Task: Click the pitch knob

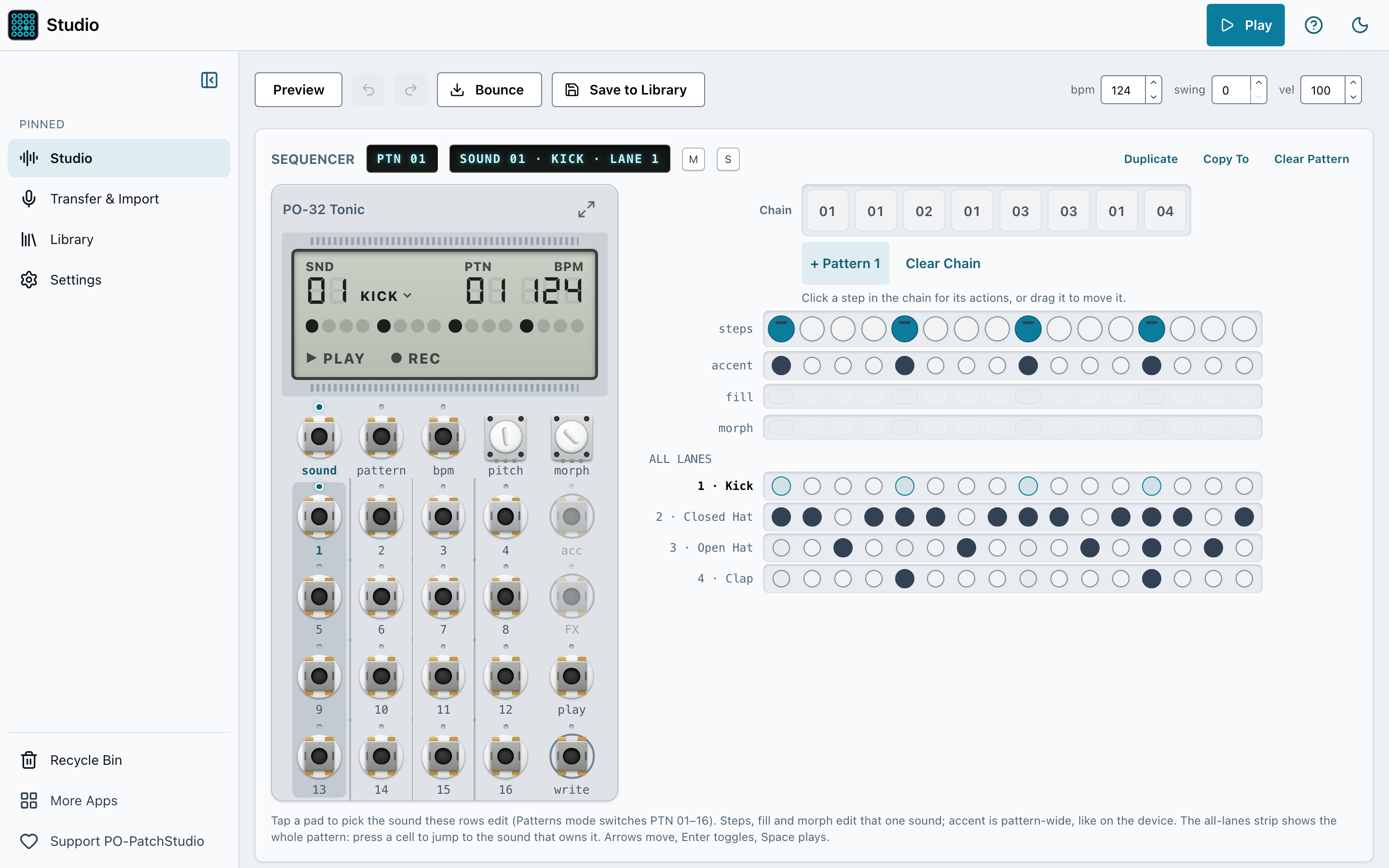Action: 505,437
